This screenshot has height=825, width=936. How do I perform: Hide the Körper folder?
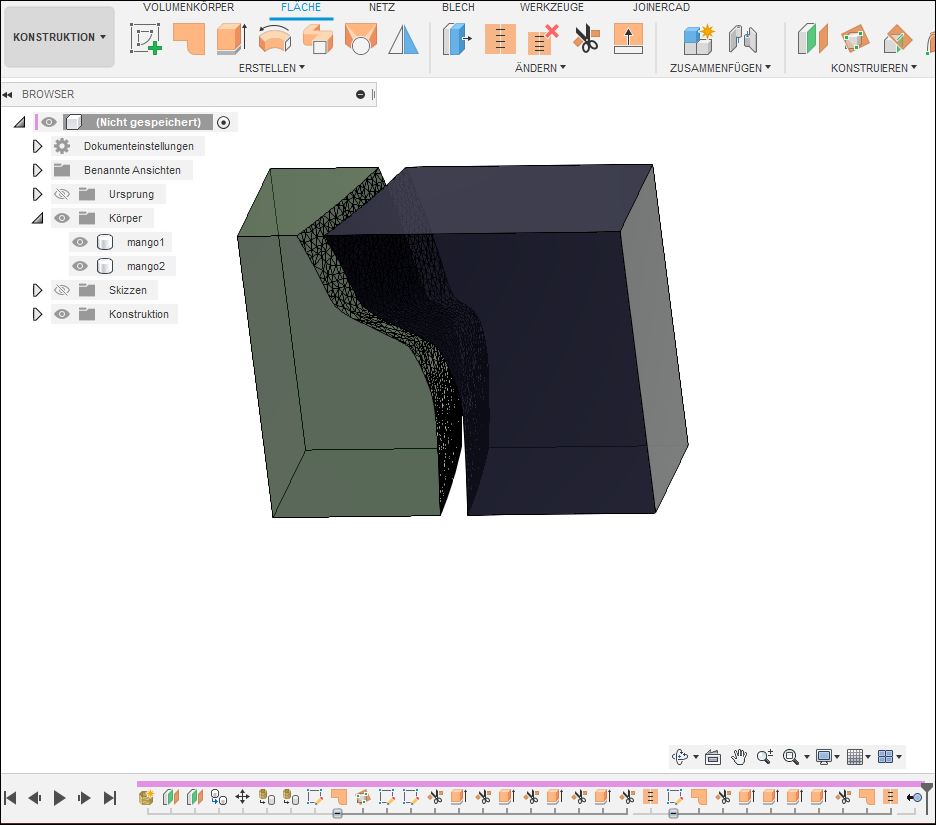pos(62,218)
